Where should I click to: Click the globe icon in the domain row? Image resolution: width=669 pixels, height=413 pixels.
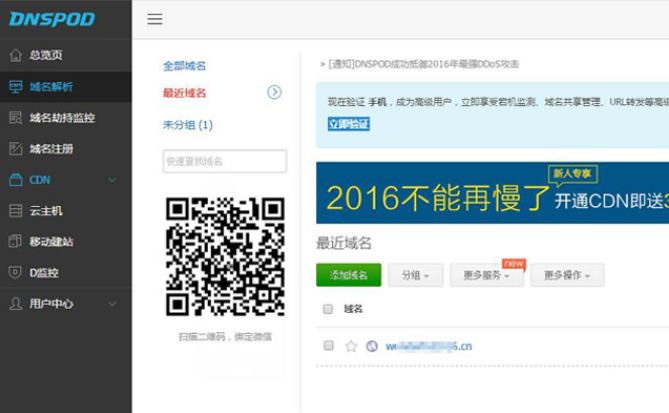tap(372, 346)
